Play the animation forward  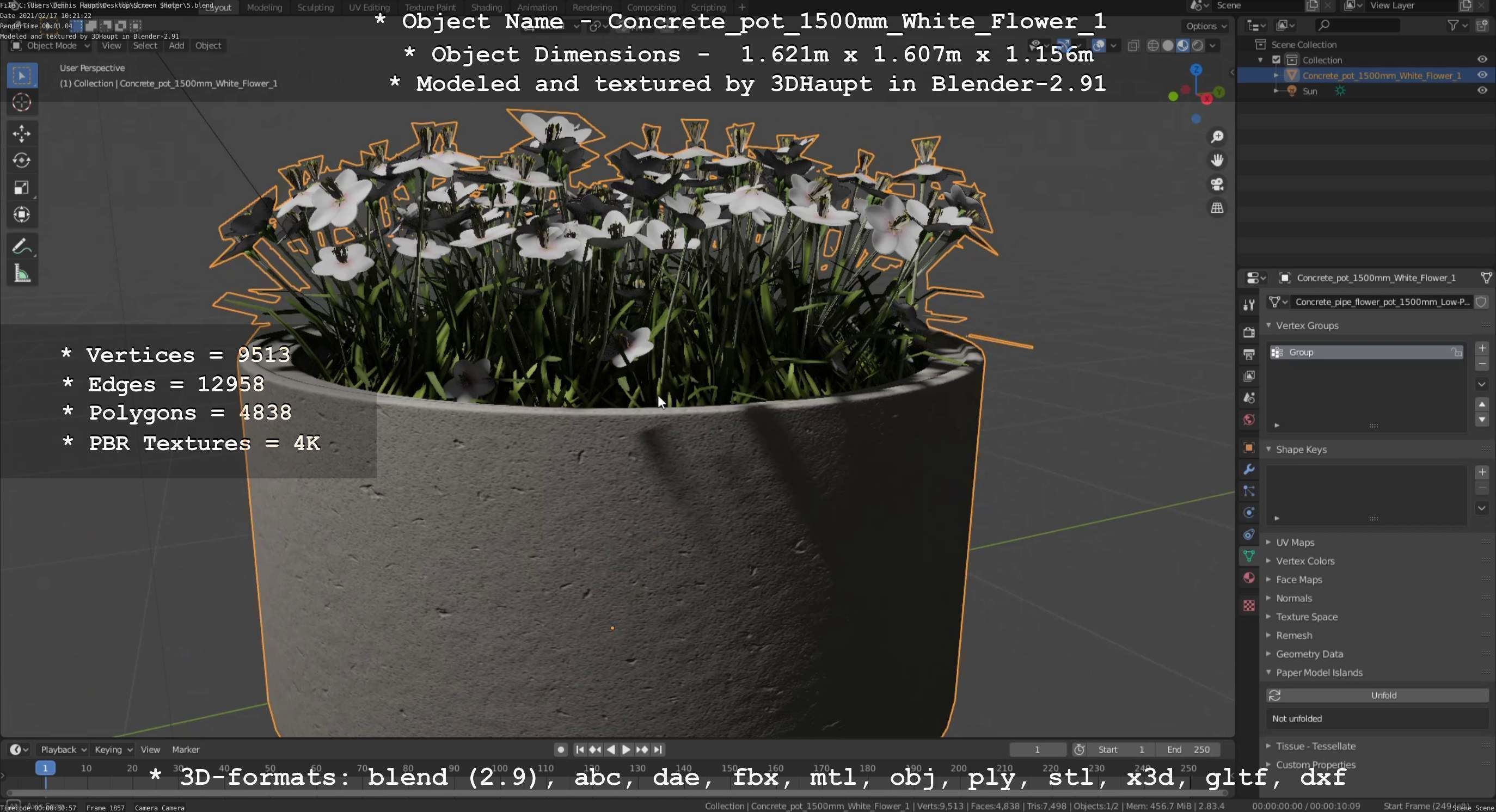click(x=626, y=749)
